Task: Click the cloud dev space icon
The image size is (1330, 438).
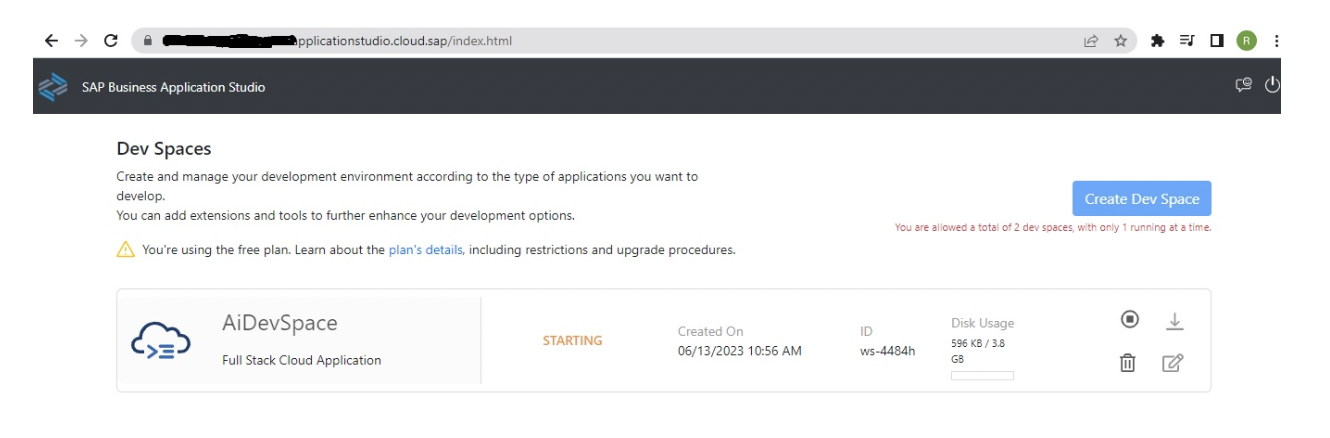Action: (x=161, y=341)
